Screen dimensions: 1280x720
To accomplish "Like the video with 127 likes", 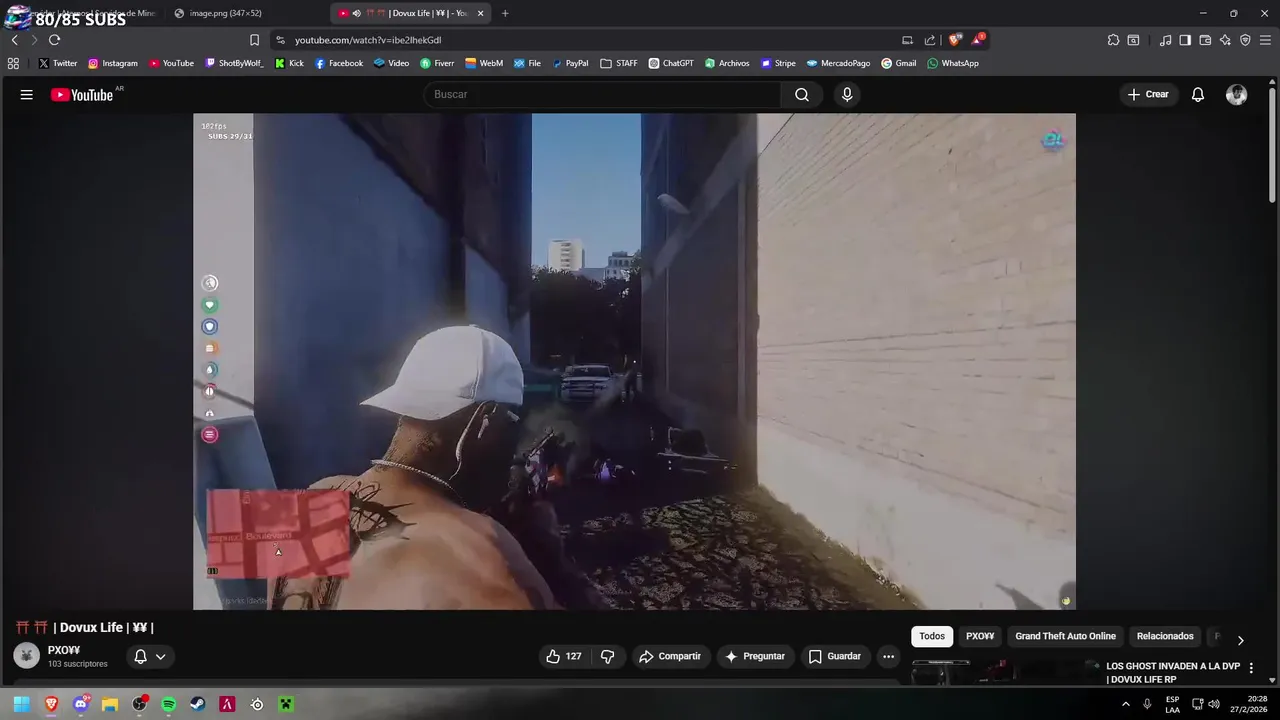I will click(x=564, y=656).
